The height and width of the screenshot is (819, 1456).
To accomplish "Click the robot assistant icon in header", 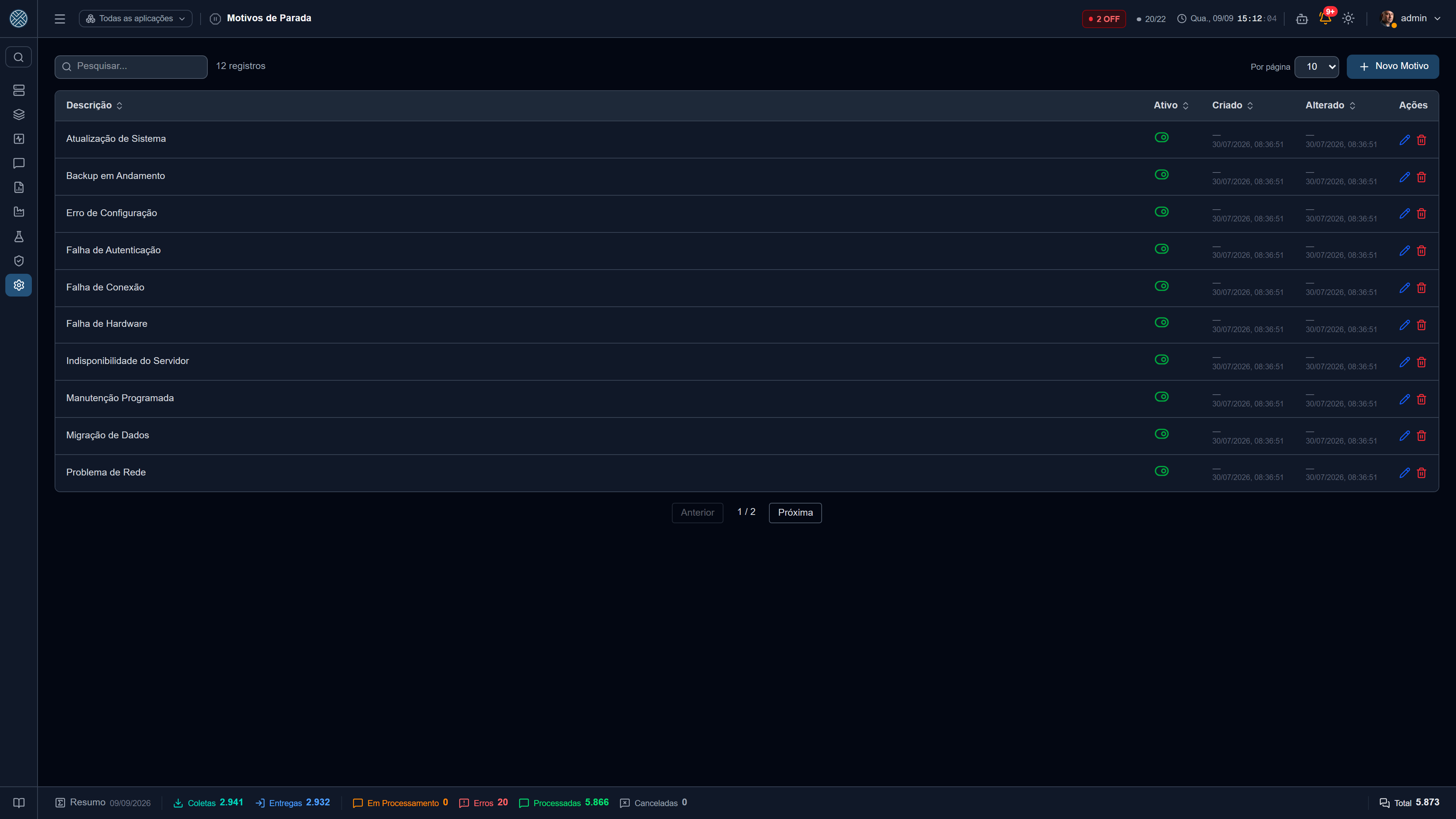I will point(1302,19).
